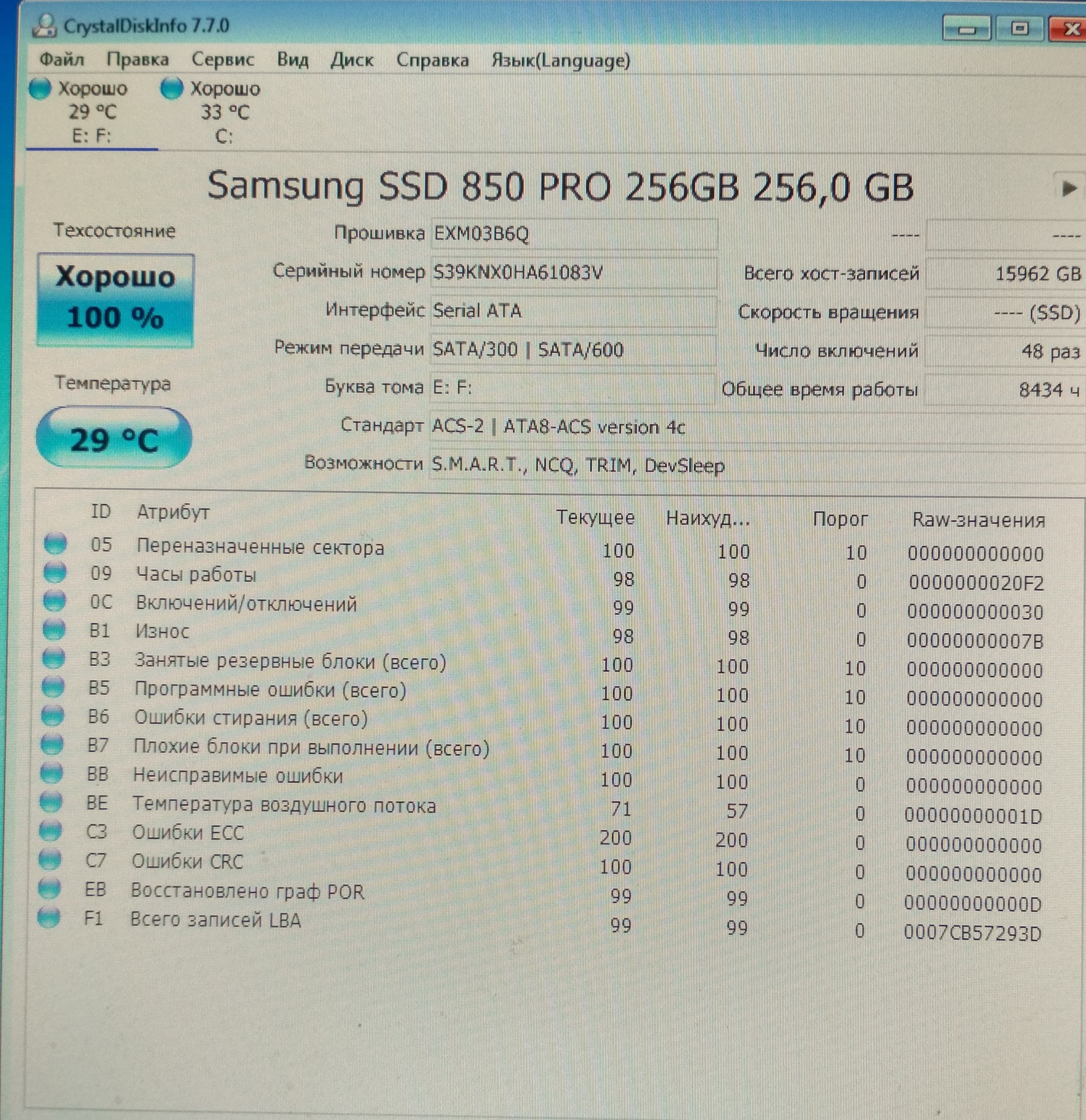This screenshot has height=1120, width=1086.
Task: Click status orb for 09 Часы работы
Action: pyautogui.click(x=55, y=572)
